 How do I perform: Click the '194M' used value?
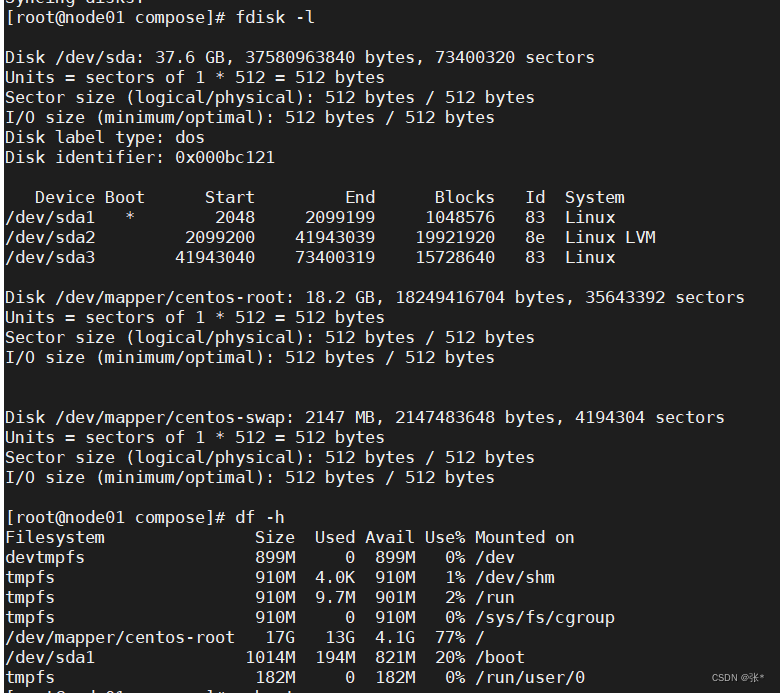tap(335, 657)
